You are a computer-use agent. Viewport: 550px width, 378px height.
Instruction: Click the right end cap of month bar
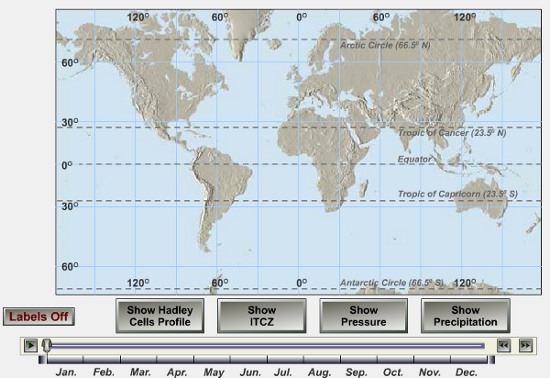[x=492, y=359]
